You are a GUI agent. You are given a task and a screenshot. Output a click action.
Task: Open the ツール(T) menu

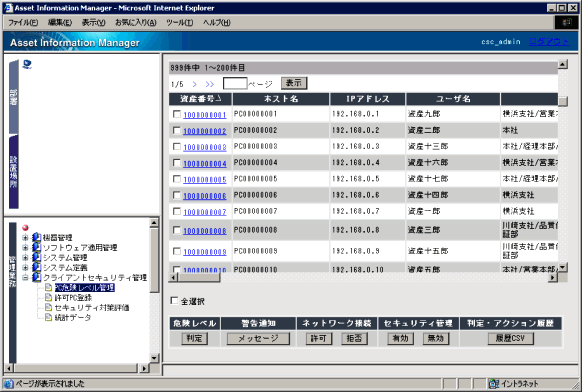[x=179, y=23]
